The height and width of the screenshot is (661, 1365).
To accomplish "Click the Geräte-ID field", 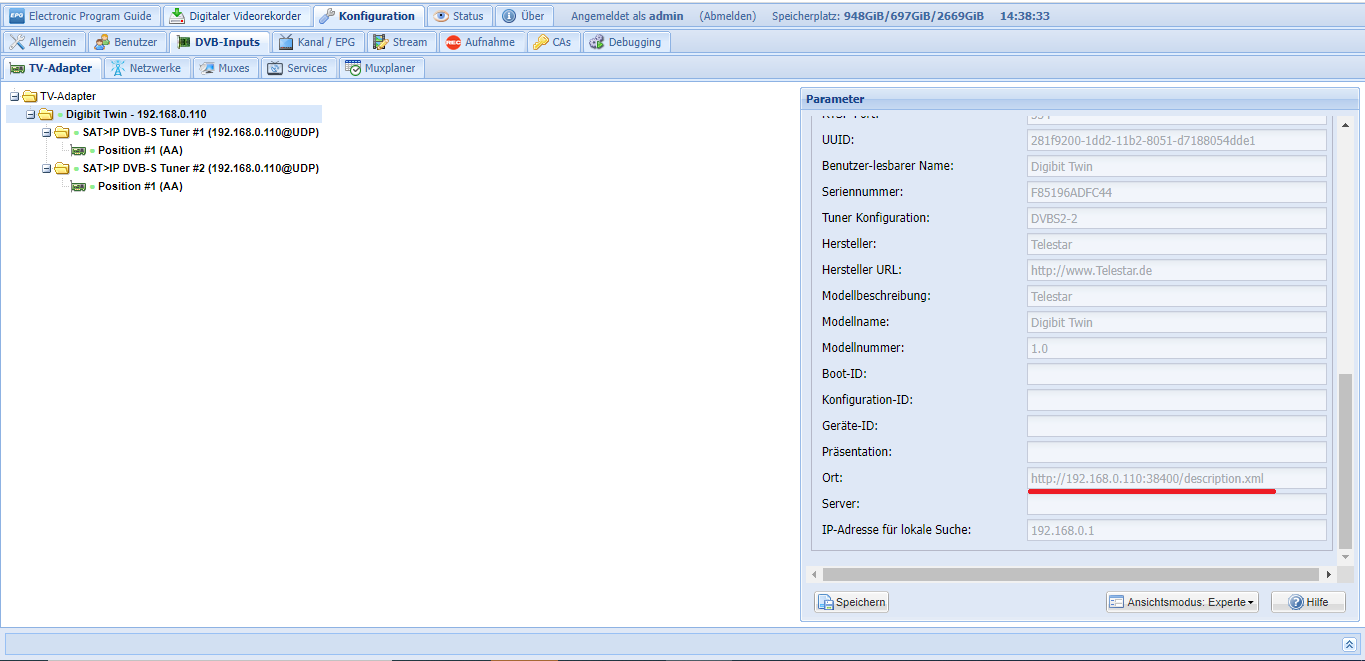I will 1177,426.
